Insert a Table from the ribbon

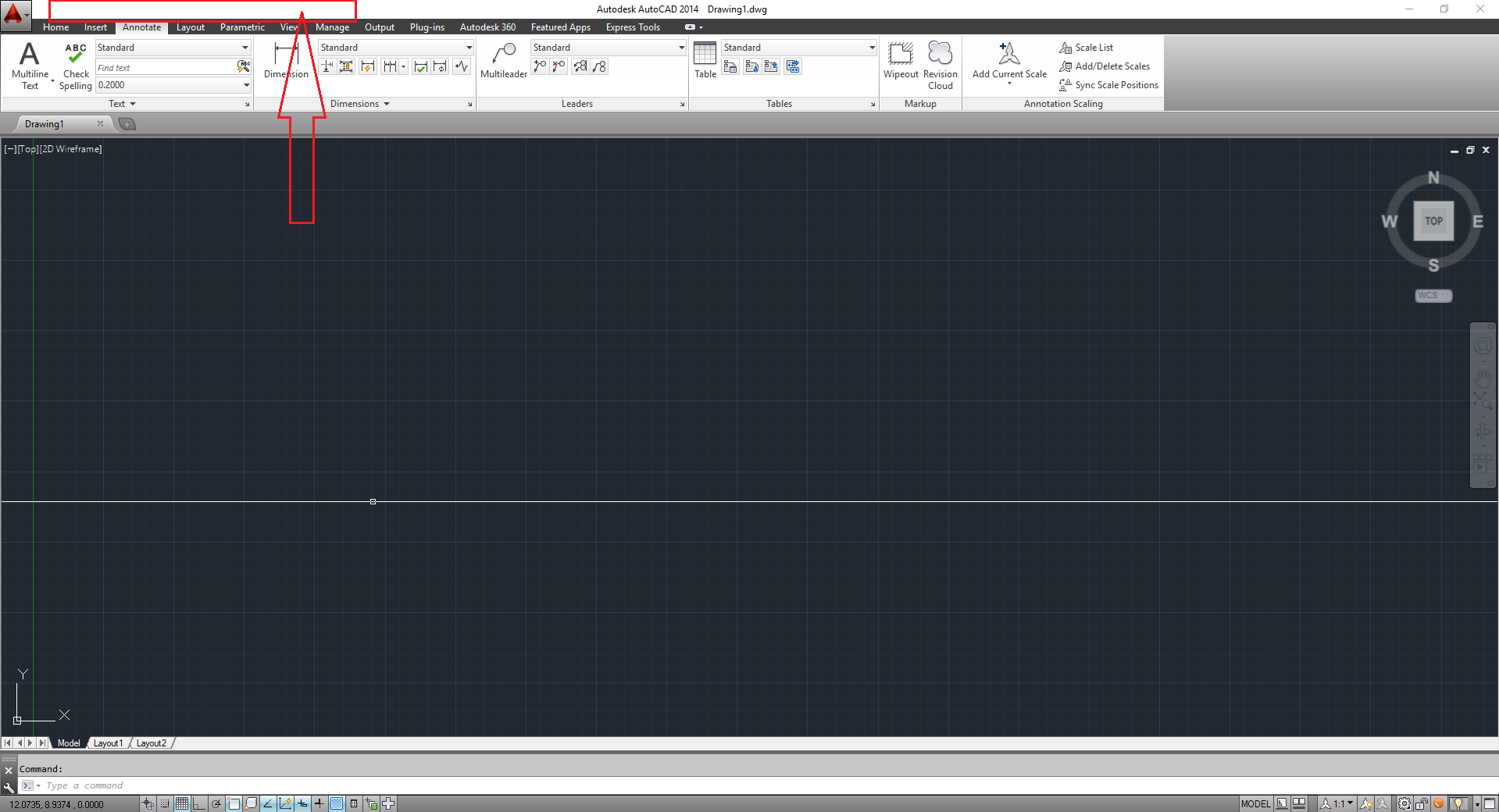705,61
